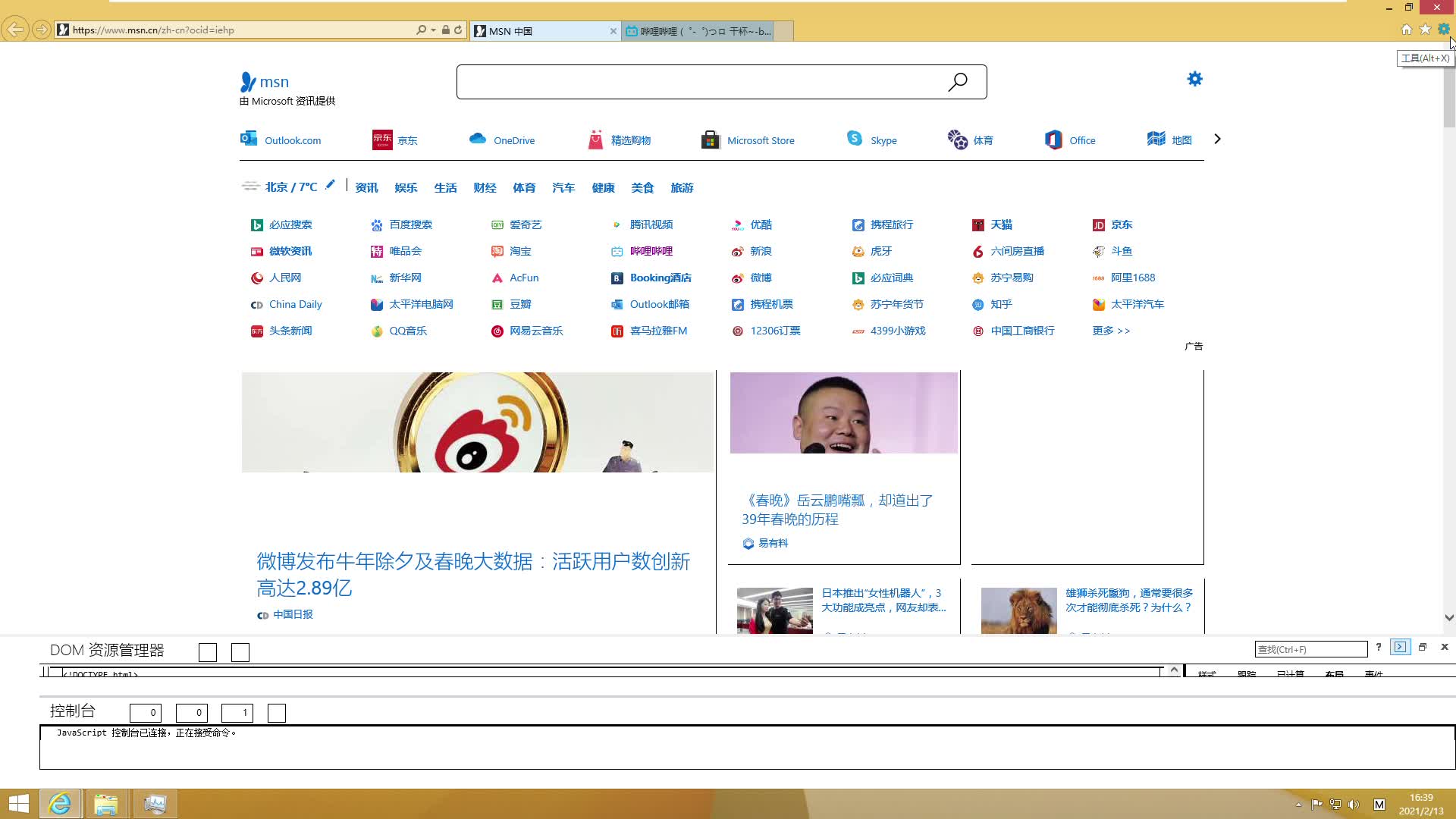Open 岳云鹏 春晚 article photo
1456x819 pixels.
[x=843, y=413]
